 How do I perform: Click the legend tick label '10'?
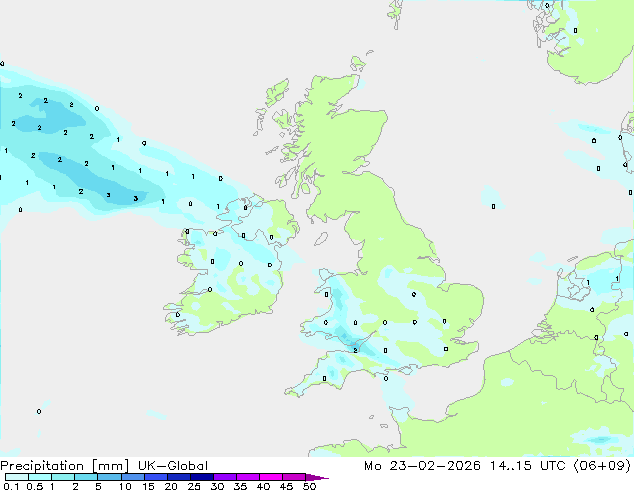pos(125,486)
